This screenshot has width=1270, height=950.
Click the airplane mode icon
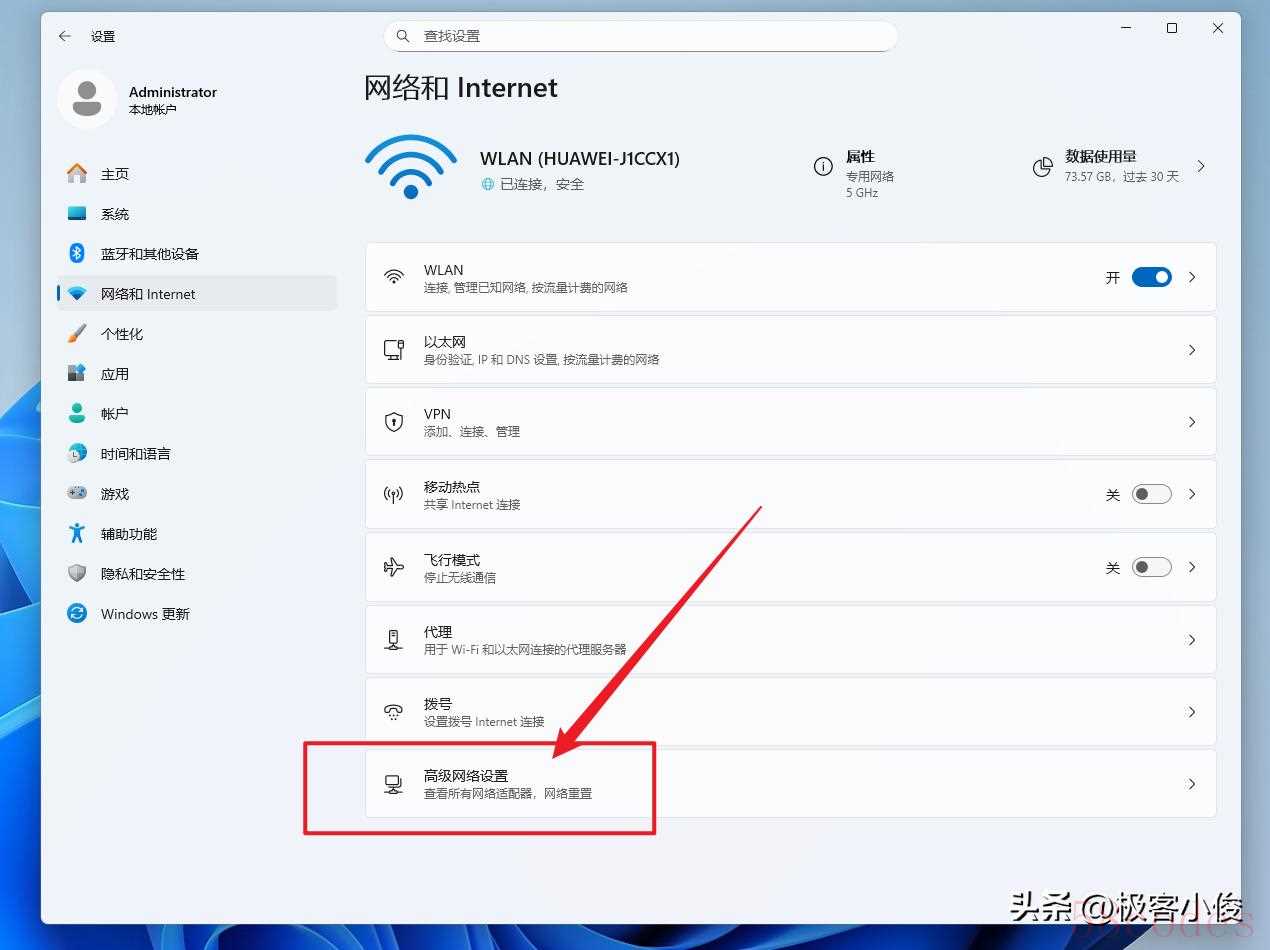coord(394,567)
